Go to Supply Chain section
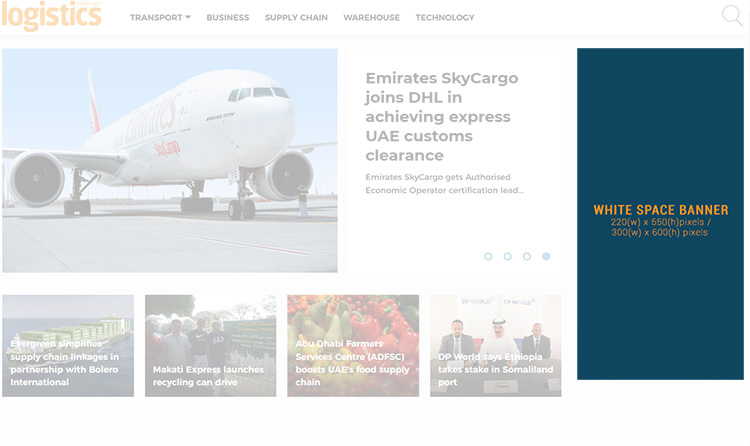The image size is (750, 446). (x=296, y=18)
